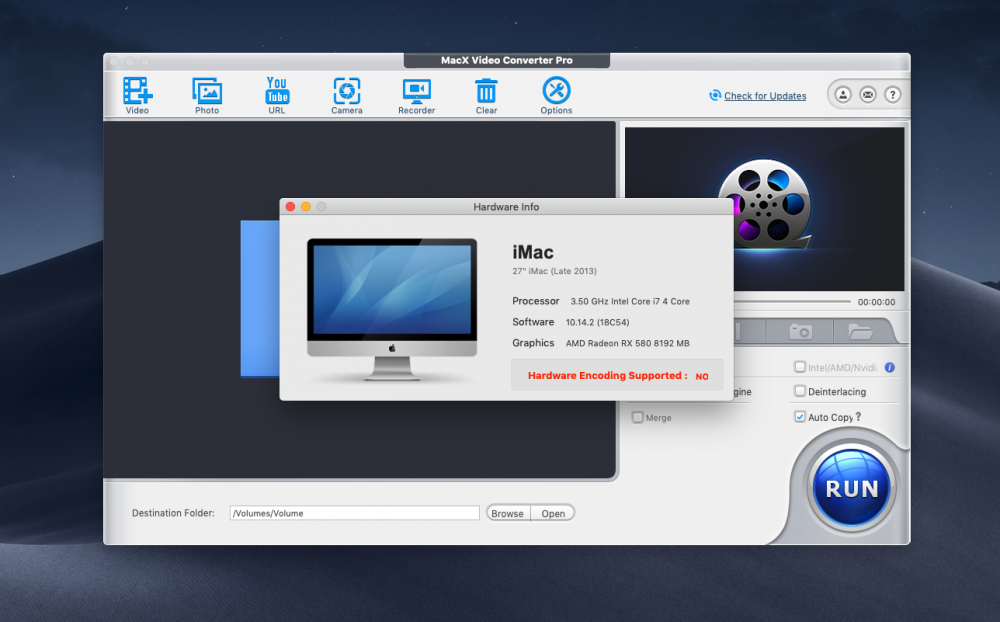Click the refresh icon beside Check for Updates
The height and width of the screenshot is (622, 1000).
click(x=715, y=95)
